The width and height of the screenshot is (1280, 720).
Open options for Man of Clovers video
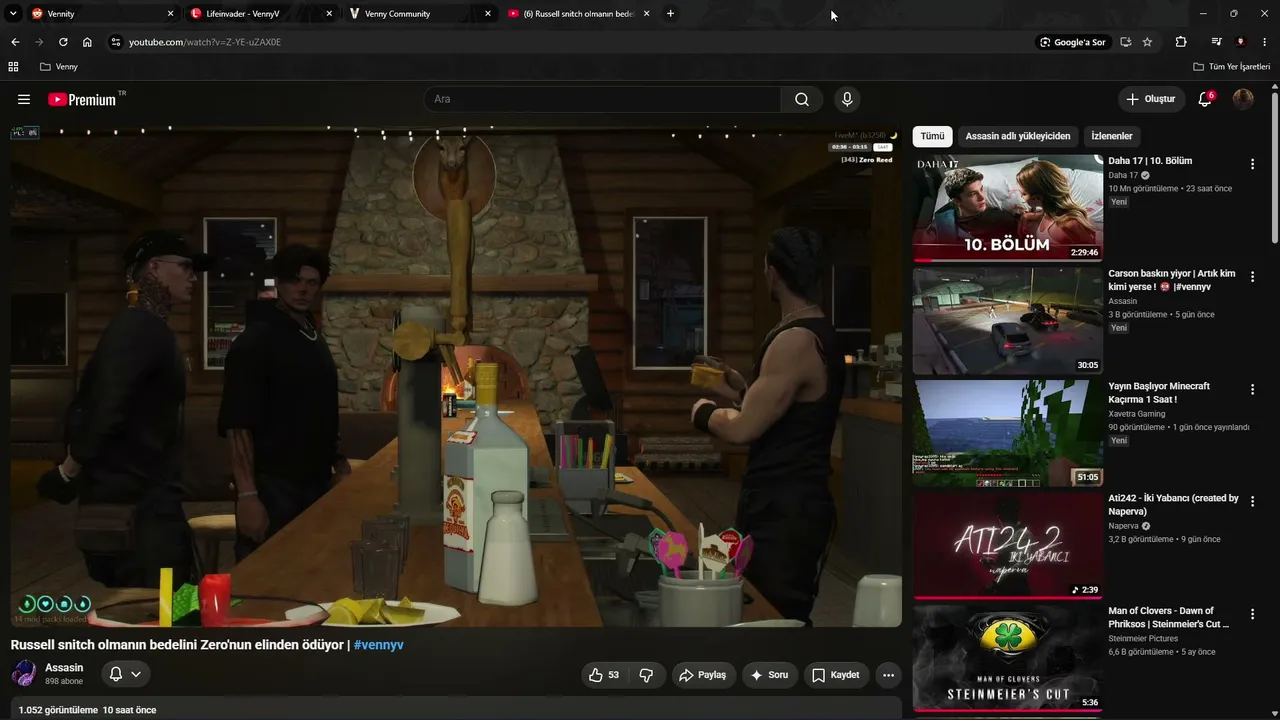click(x=1252, y=614)
